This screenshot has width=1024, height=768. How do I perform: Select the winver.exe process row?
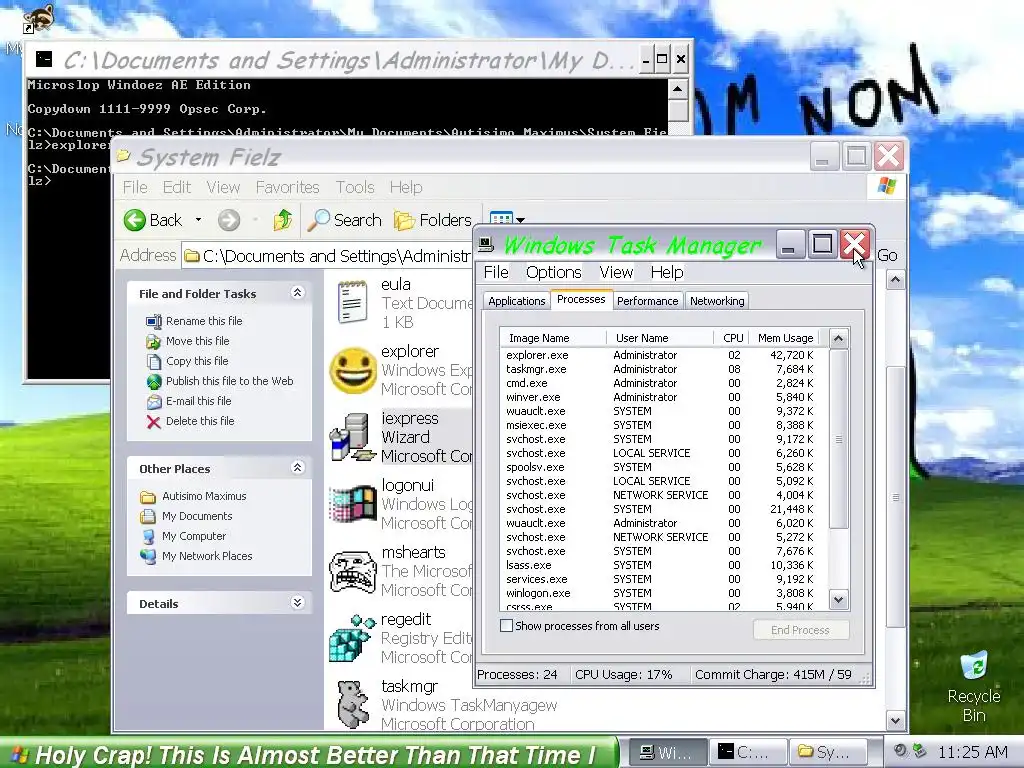(664, 397)
